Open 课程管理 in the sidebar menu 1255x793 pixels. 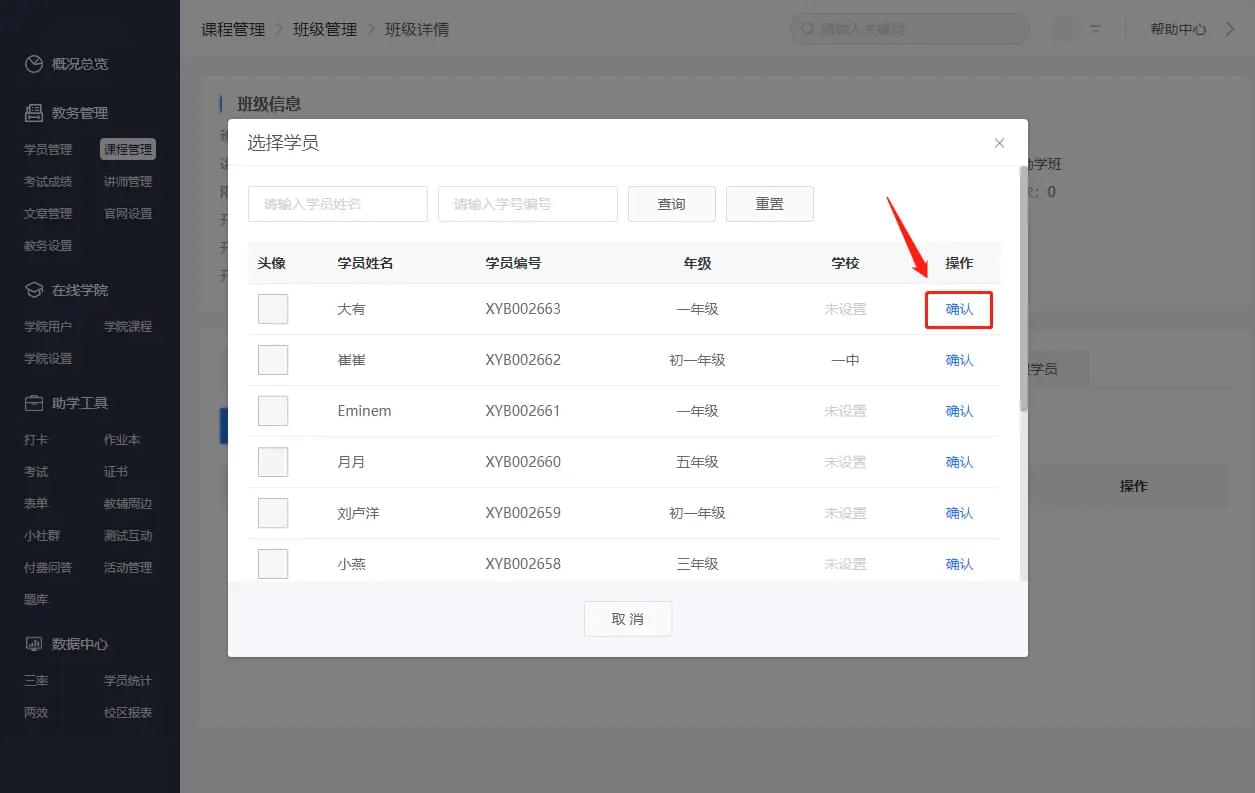click(x=128, y=150)
